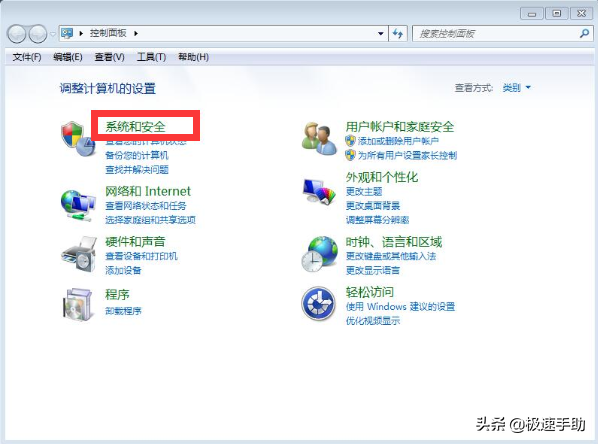Click the 更改显示语言 link
Screen dimensions: 598x444
[373, 270]
